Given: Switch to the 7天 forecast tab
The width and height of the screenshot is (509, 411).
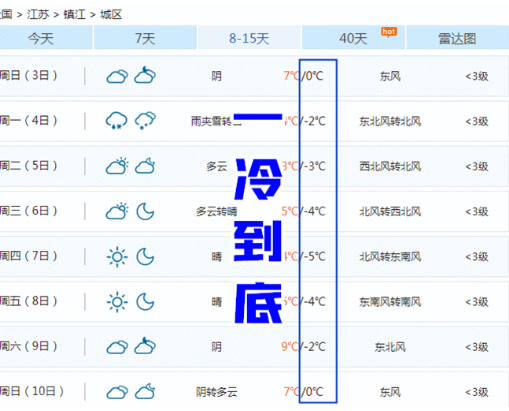Looking at the screenshot, I should [145, 38].
